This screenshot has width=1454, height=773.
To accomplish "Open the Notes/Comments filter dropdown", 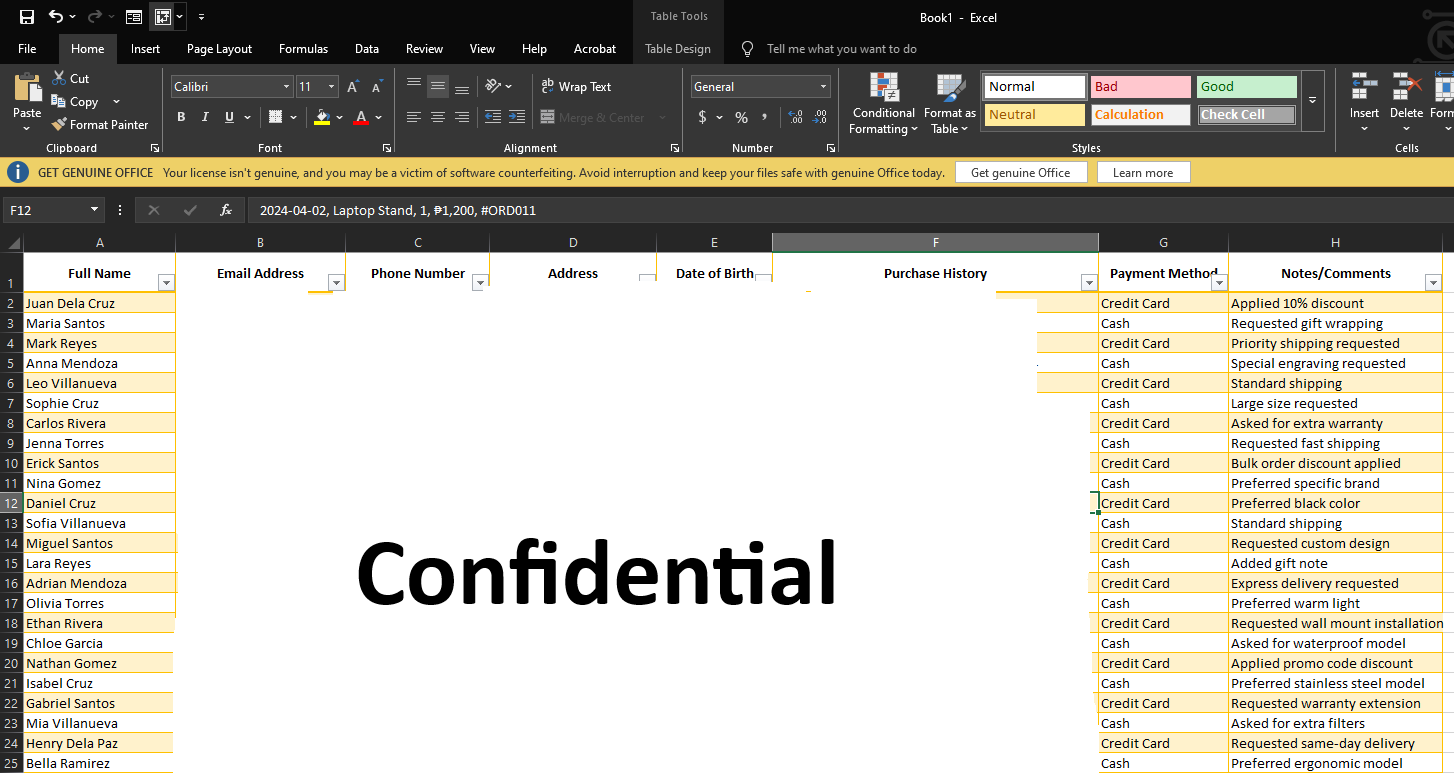I will [x=1434, y=282].
